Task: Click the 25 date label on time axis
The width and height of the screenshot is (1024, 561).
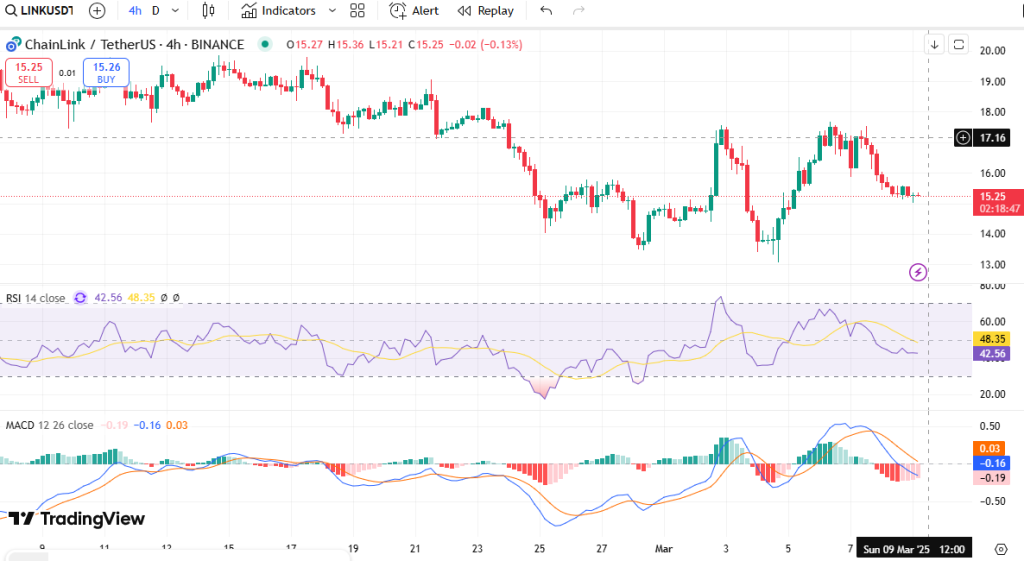Action: pos(539,549)
